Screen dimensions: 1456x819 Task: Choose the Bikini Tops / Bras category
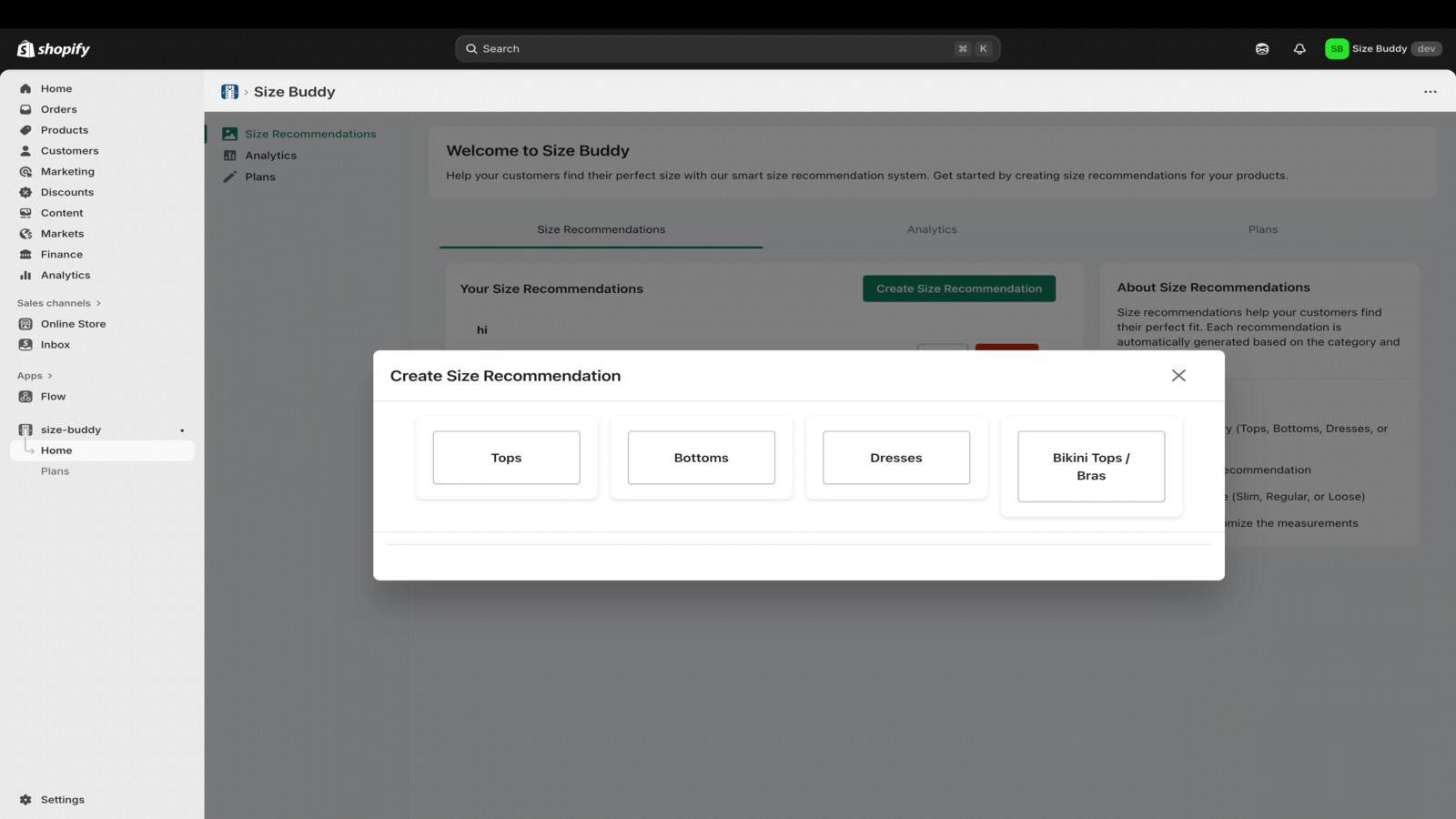pyautogui.click(x=1090, y=467)
